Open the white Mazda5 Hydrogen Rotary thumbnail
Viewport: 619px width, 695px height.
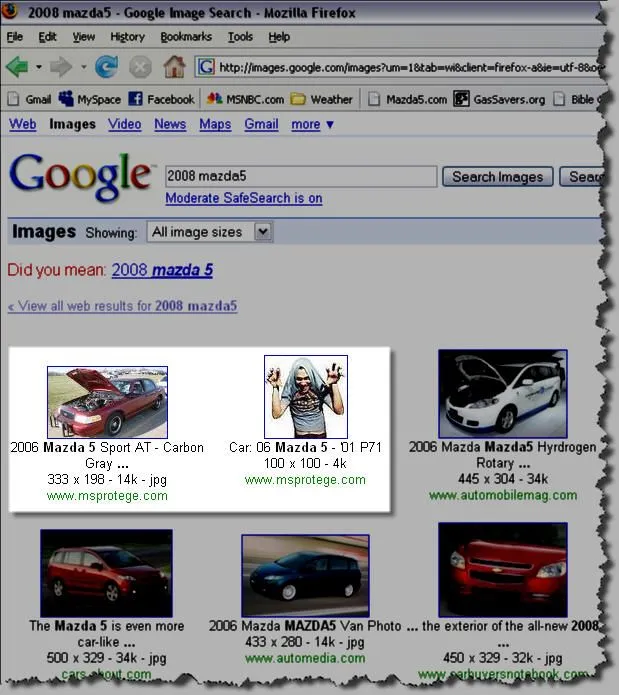[x=503, y=393]
